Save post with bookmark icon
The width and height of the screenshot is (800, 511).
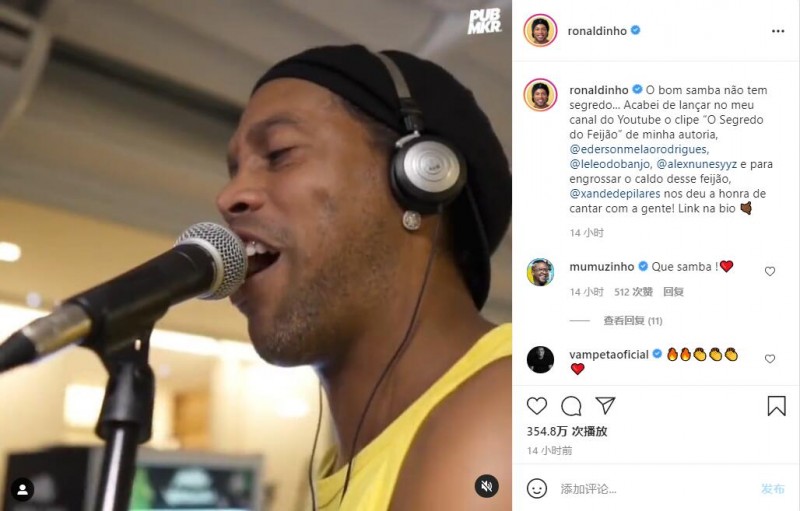click(x=776, y=406)
